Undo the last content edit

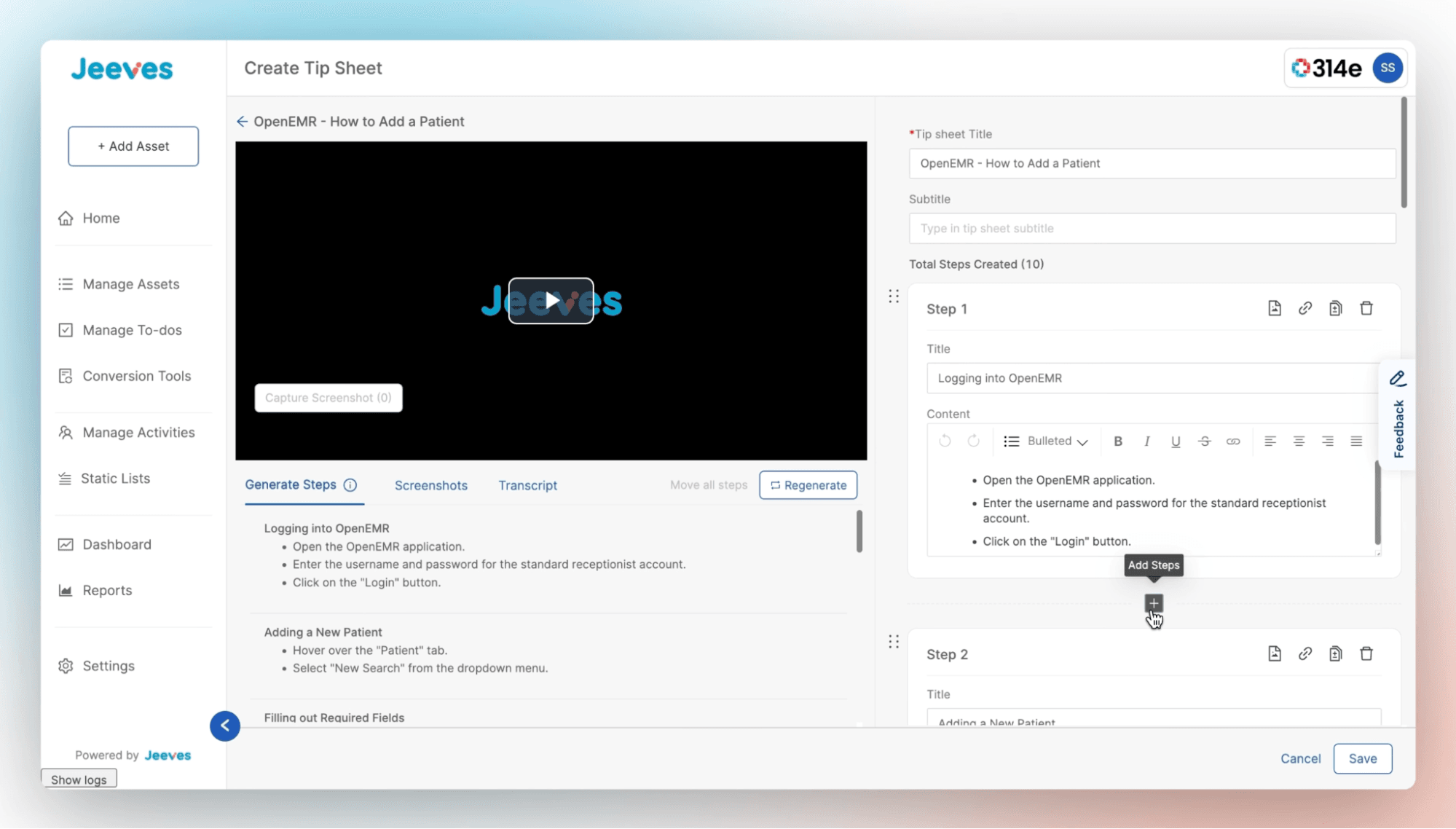pos(945,441)
